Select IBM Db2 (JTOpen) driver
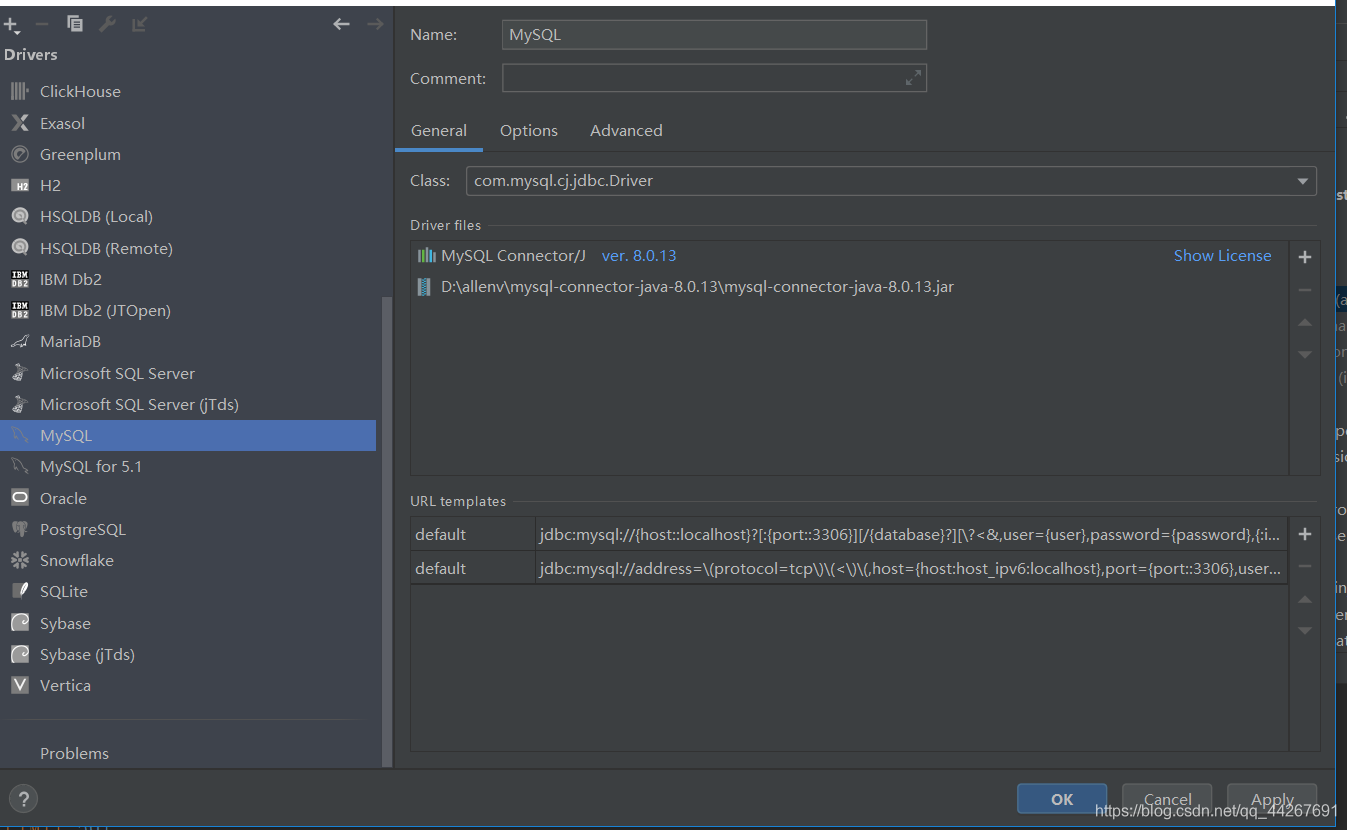 pyautogui.click(x=188, y=310)
